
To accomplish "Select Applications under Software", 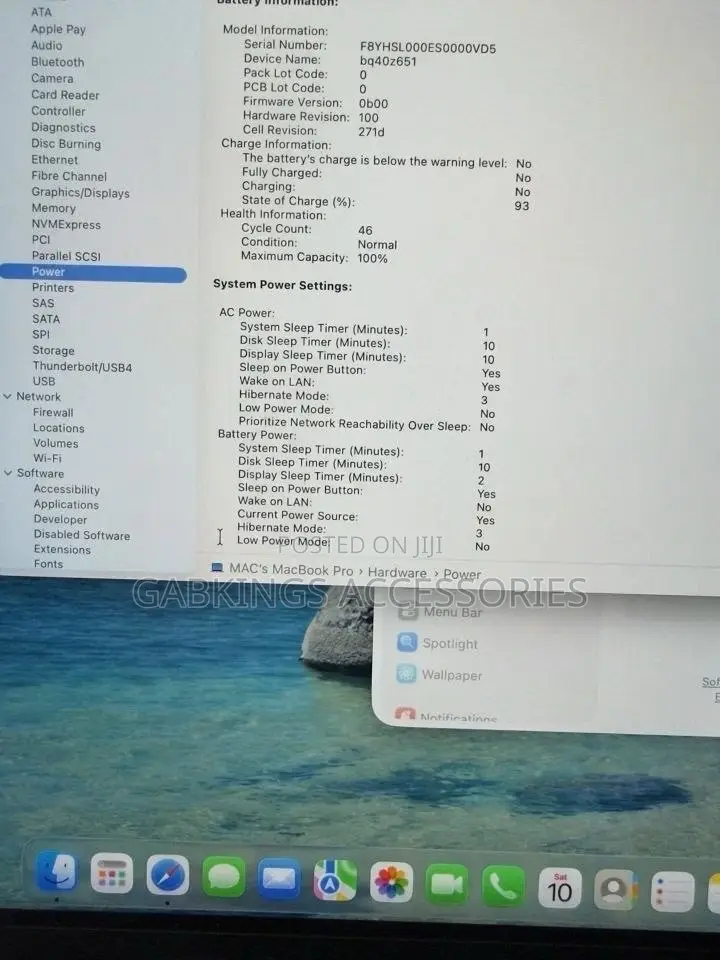I will coord(66,504).
